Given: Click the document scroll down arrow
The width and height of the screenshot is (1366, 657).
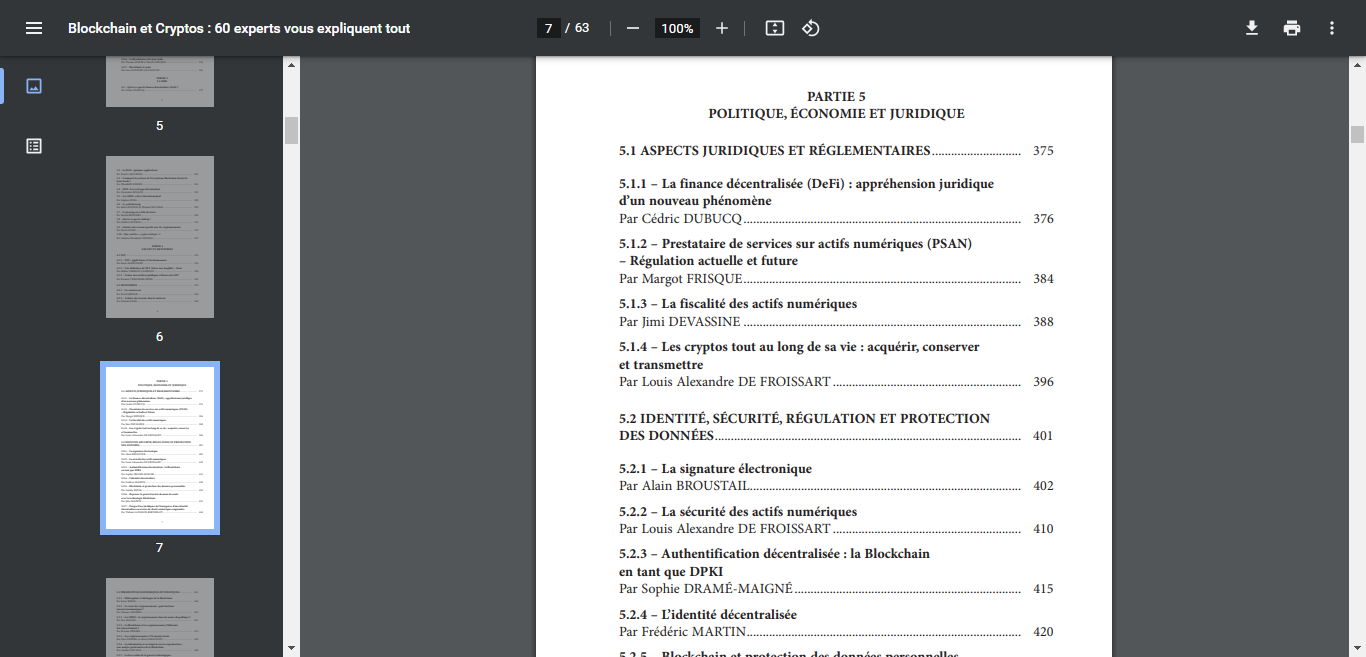Looking at the screenshot, I should [x=1357, y=648].
